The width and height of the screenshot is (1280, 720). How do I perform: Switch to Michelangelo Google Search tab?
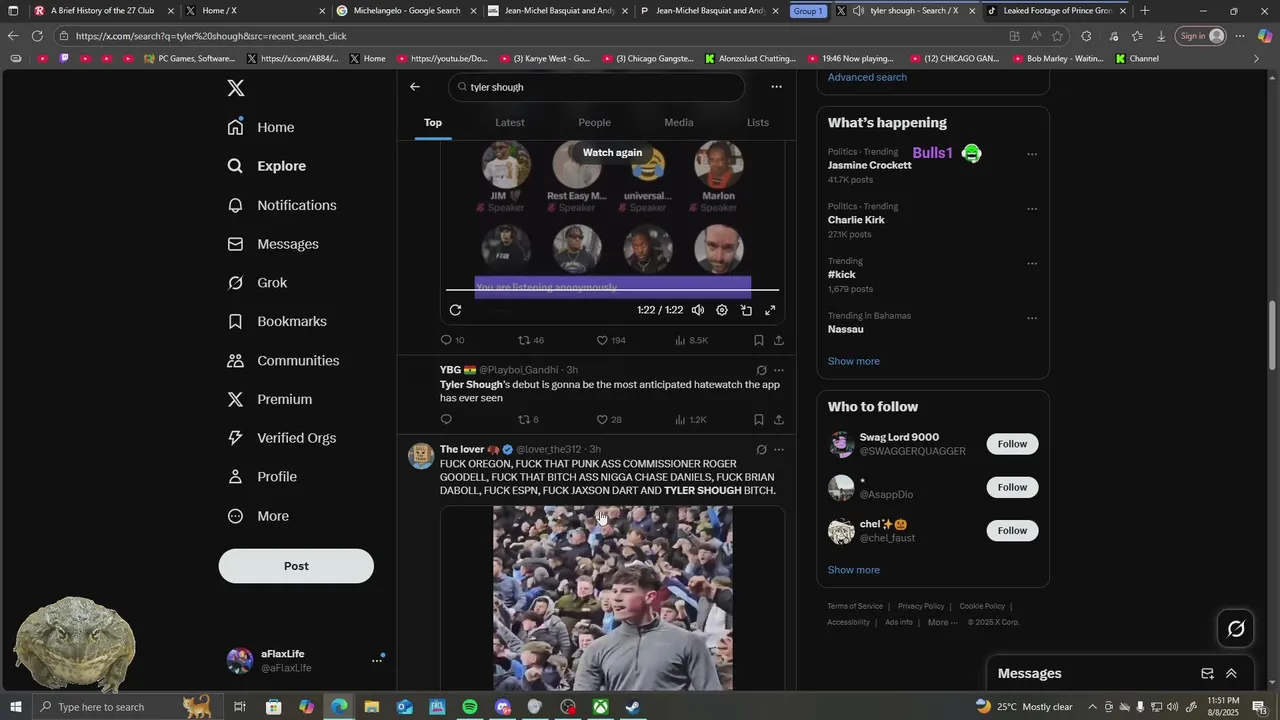[405, 11]
